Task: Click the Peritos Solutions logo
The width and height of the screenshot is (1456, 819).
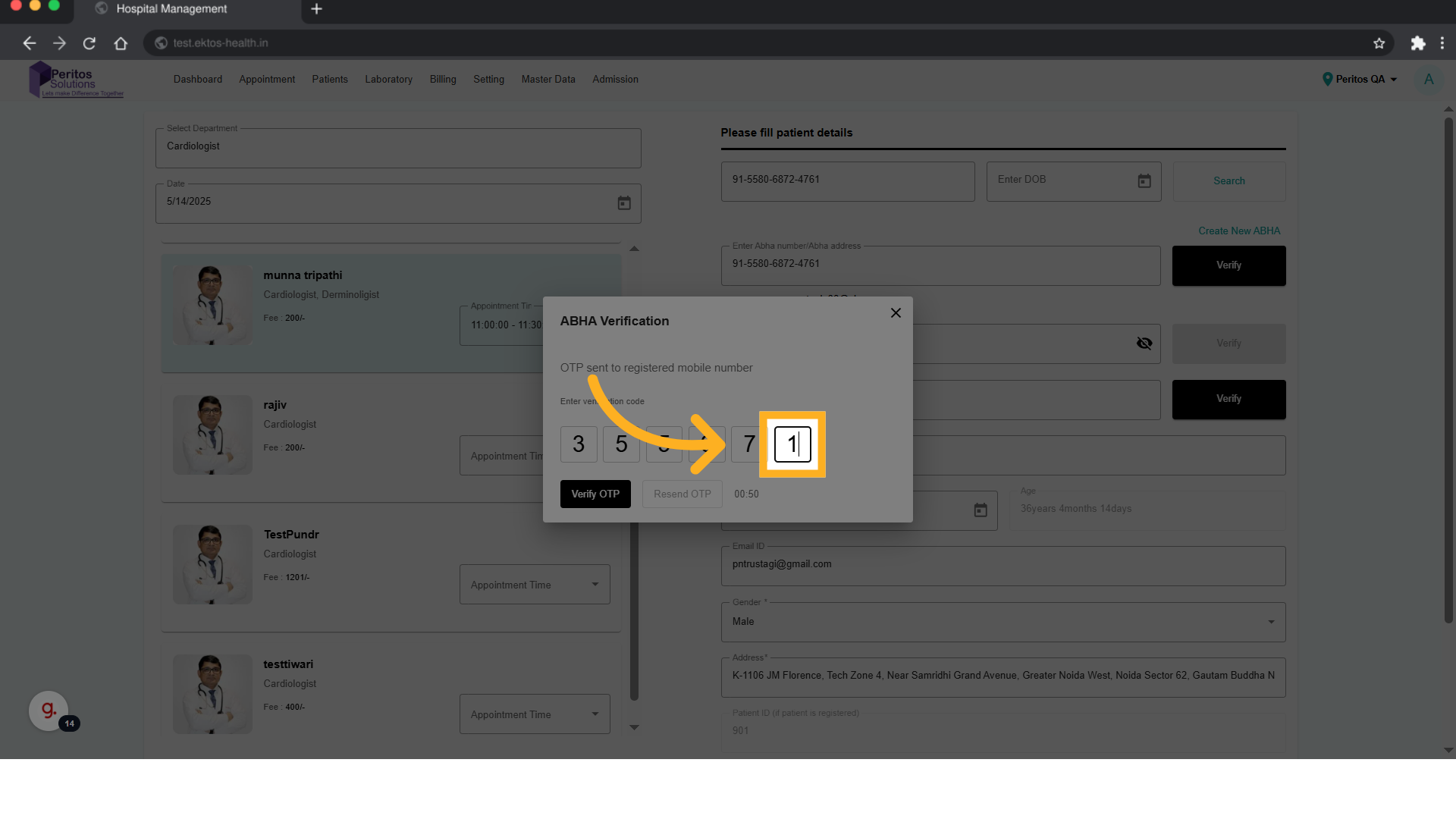Action: [x=76, y=80]
